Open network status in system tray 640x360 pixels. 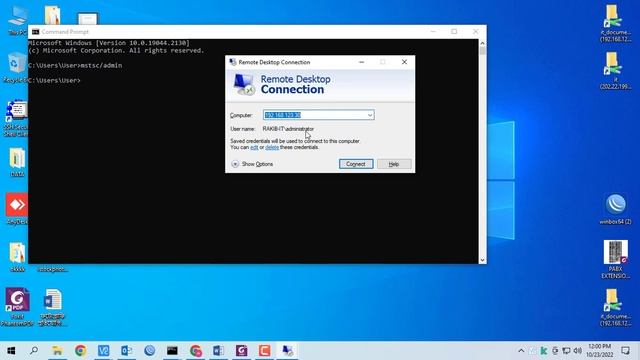(x=566, y=351)
